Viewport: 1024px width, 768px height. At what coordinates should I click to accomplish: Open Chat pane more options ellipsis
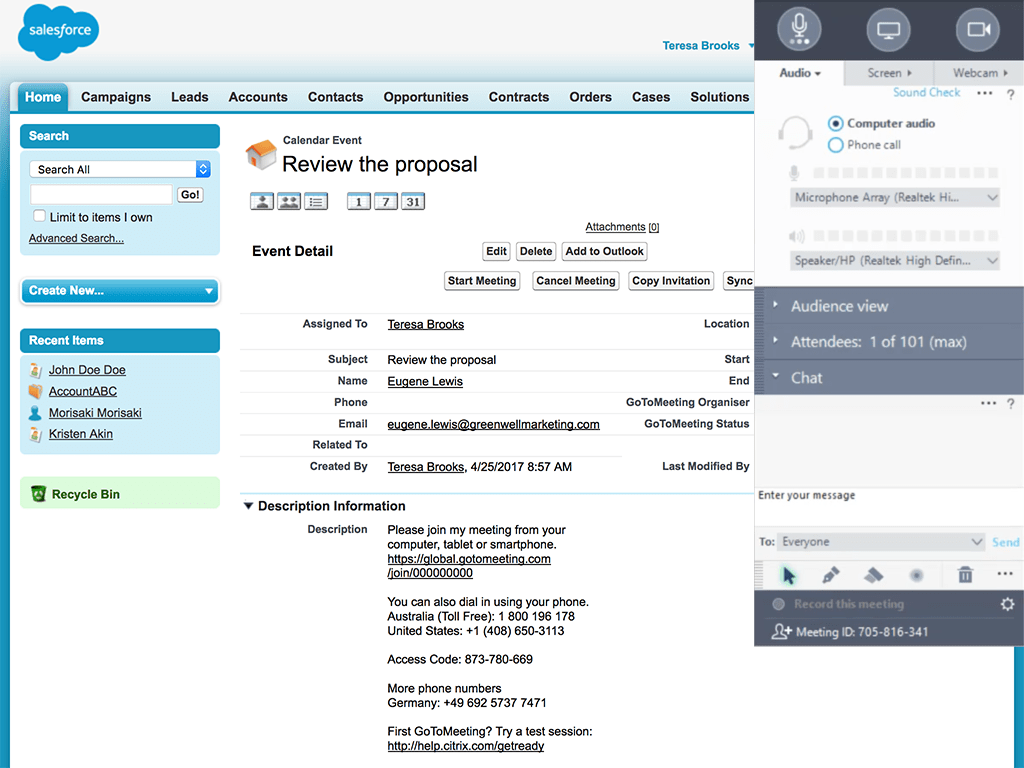click(989, 403)
